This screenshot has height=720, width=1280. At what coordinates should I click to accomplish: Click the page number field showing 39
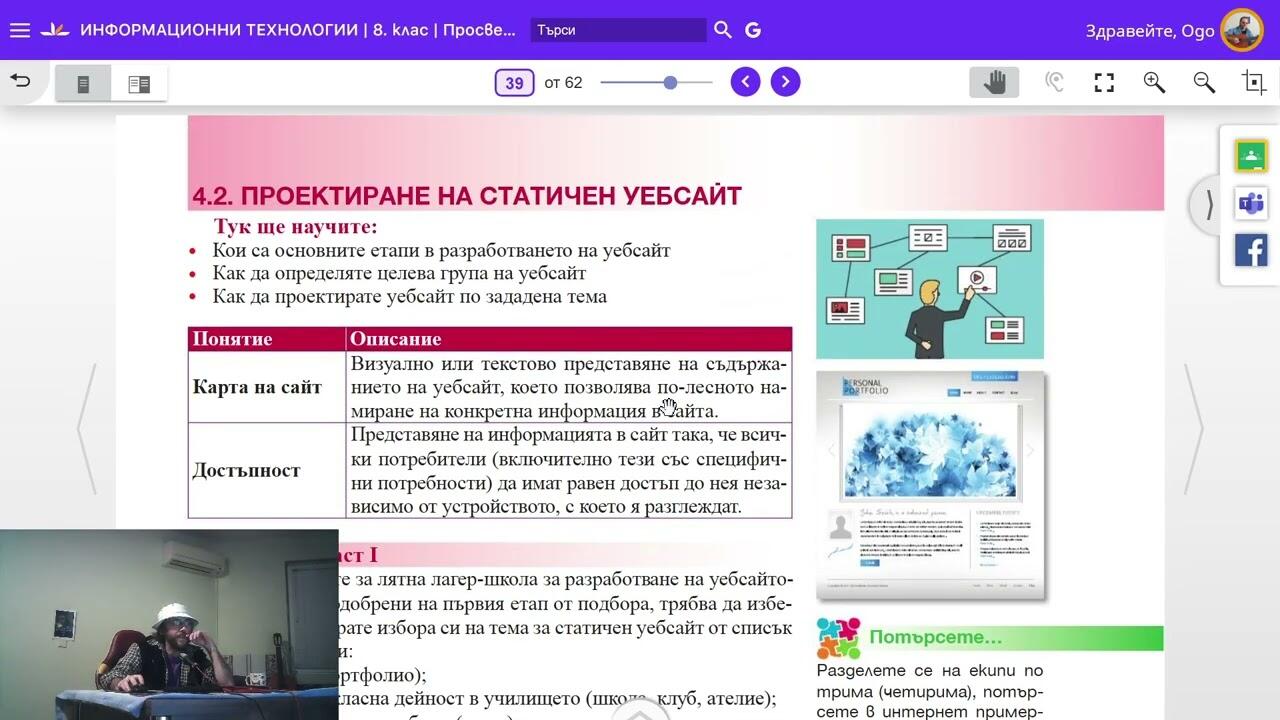pyautogui.click(x=514, y=83)
